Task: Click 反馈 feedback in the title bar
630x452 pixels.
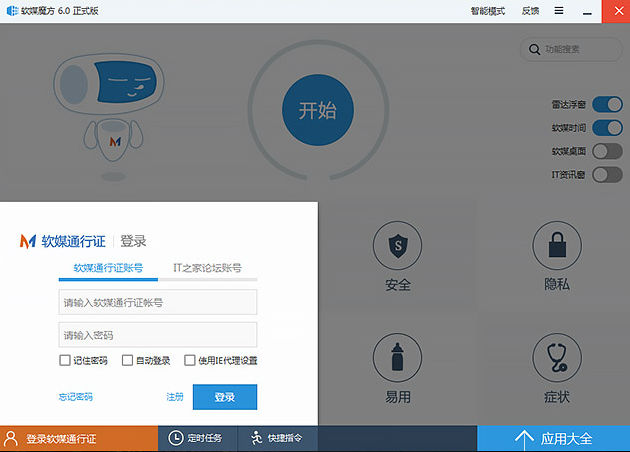Action: (530, 11)
